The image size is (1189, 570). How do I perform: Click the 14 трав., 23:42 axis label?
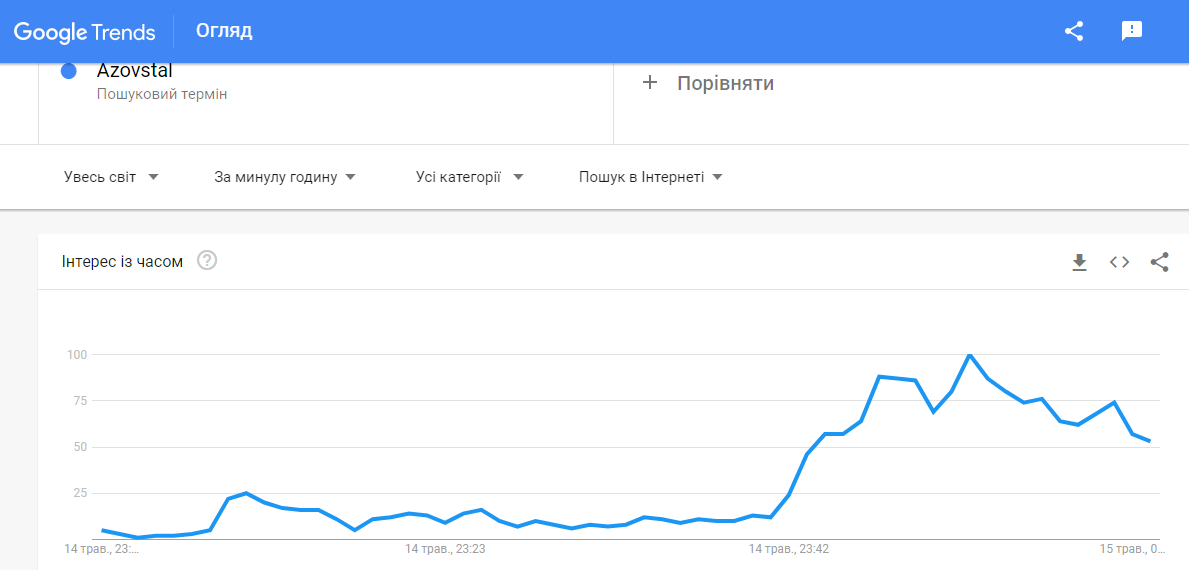[789, 549]
